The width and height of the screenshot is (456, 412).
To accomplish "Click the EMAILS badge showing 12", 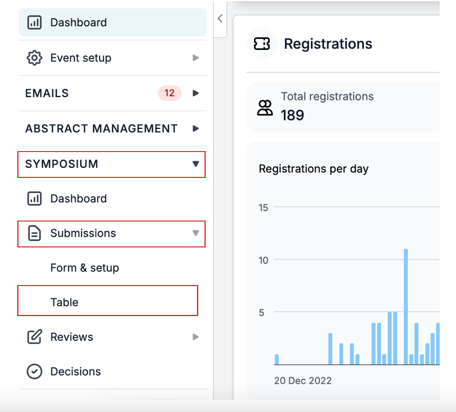I will tap(170, 93).
